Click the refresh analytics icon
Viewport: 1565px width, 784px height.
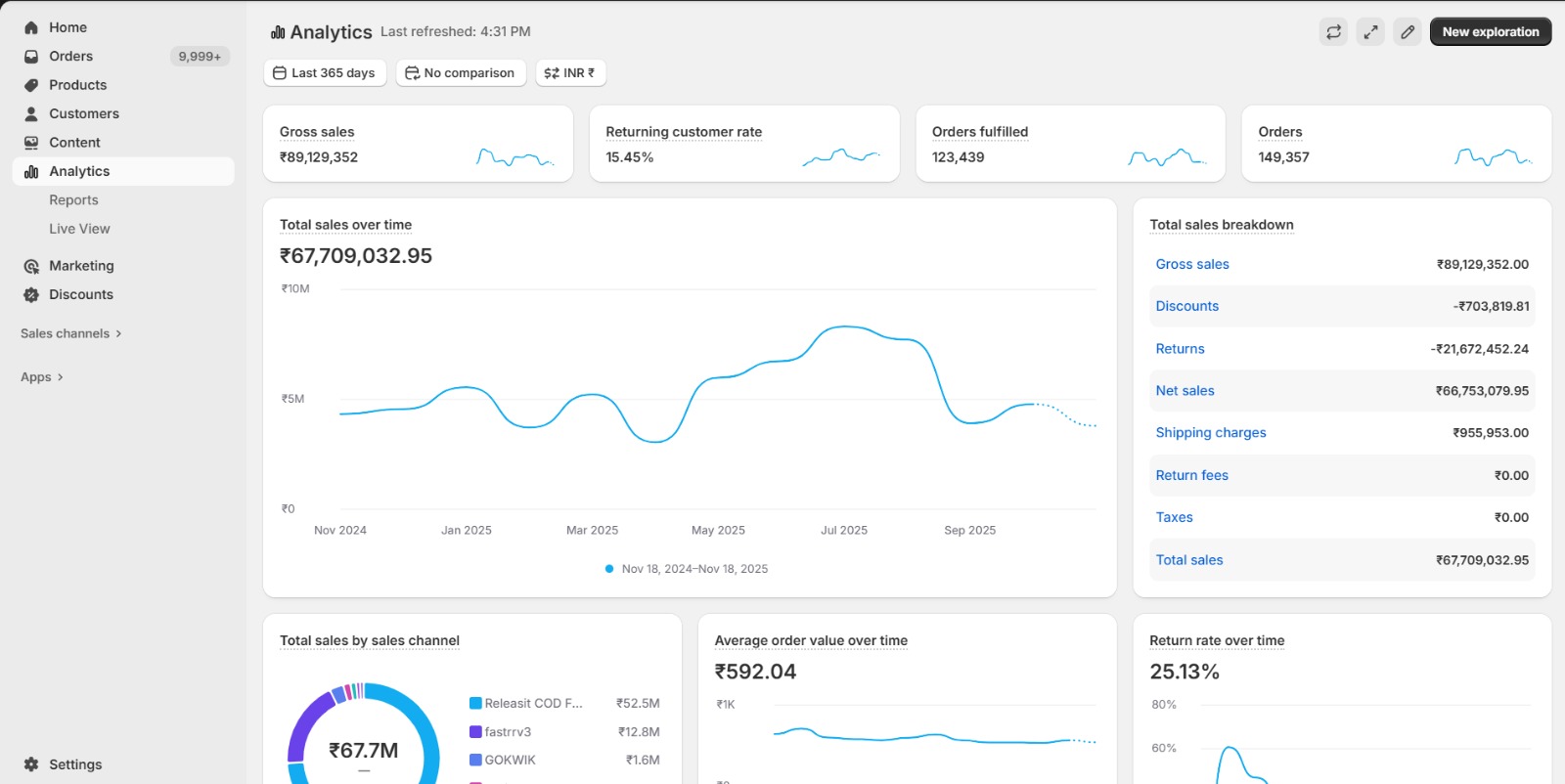(x=1333, y=32)
